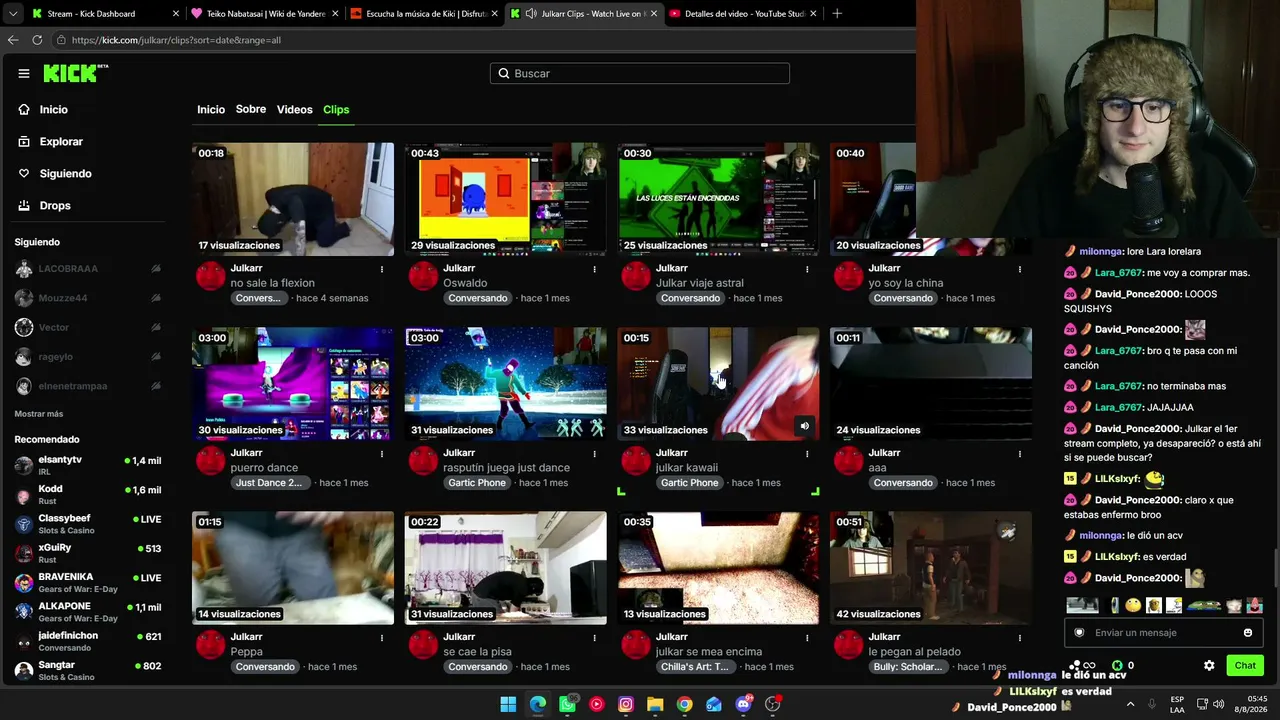
Task: Toggle notifications for rageylo channel
Action: 156,357
